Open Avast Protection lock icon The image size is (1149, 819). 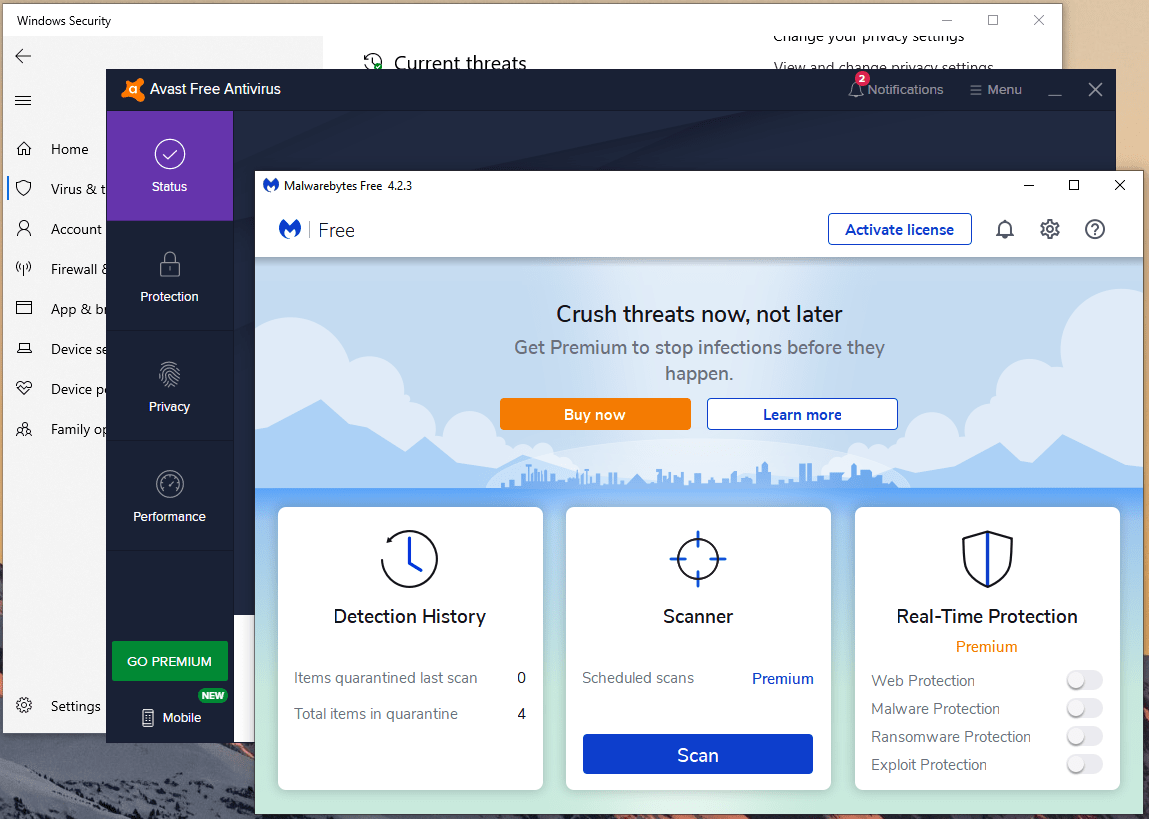tap(169, 264)
